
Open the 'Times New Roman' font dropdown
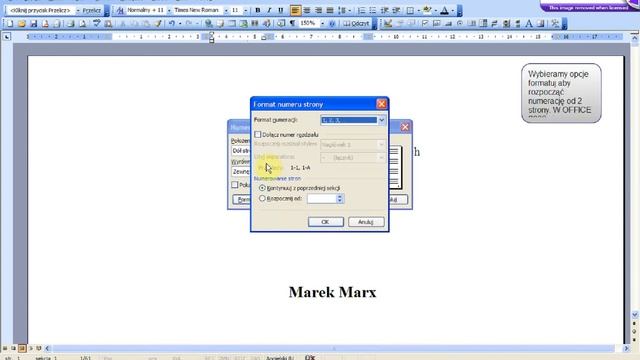tap(226, 10)
